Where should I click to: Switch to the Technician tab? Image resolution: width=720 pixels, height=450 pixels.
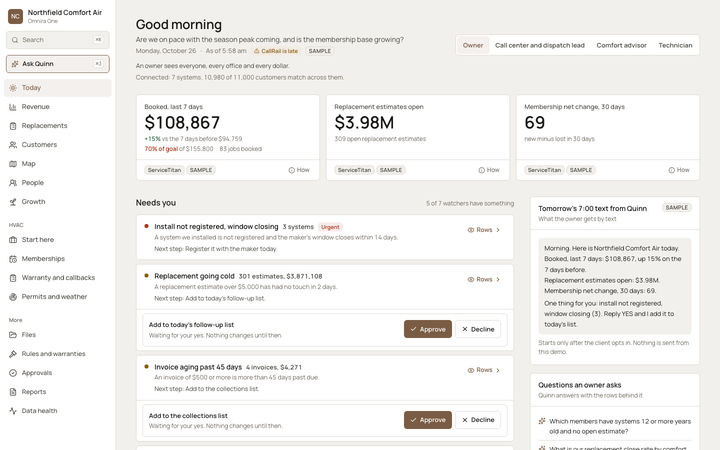pos(675,45)
